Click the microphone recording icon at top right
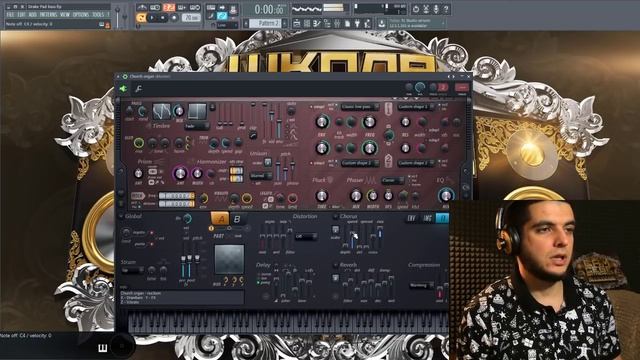 (x=436, y=9)
